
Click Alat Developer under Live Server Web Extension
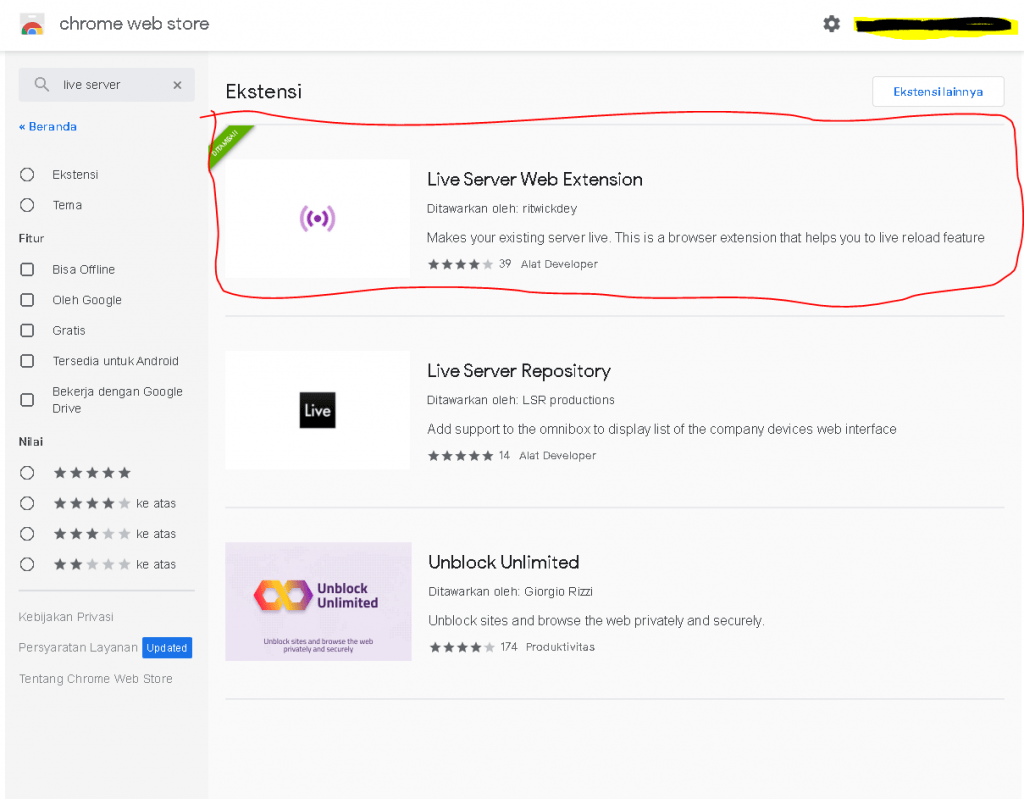(x=559, y=264)
